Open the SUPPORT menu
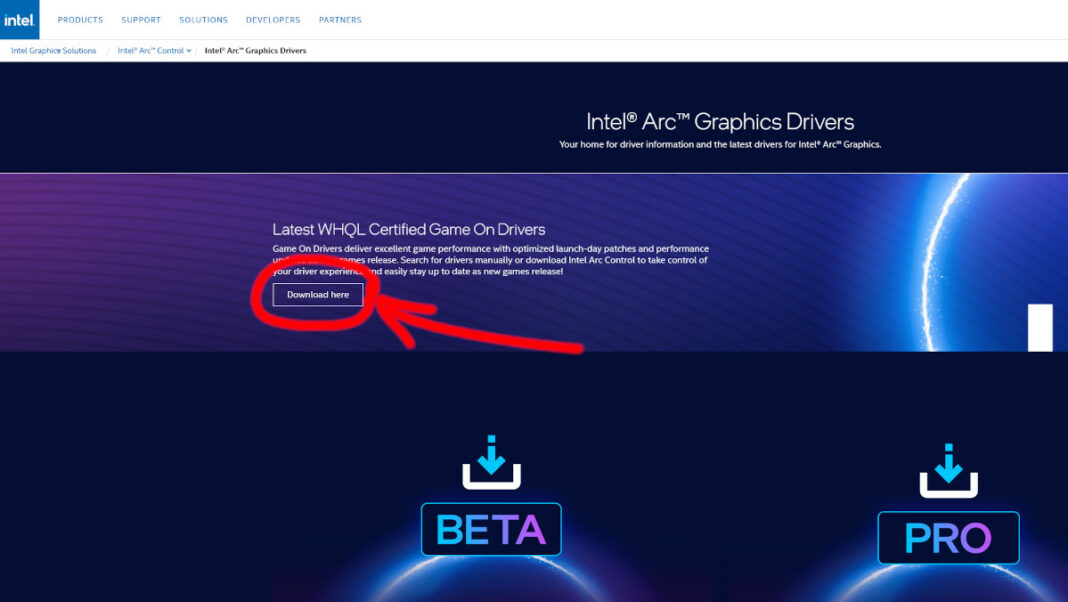The image size is (1068, 602). 140,19
